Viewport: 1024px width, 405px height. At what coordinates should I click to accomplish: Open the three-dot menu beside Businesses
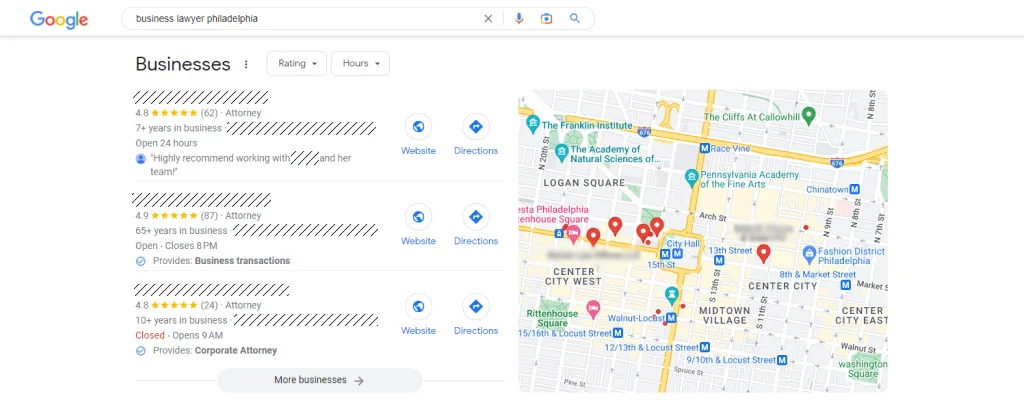pyautogui.click(x=246, y=64)
